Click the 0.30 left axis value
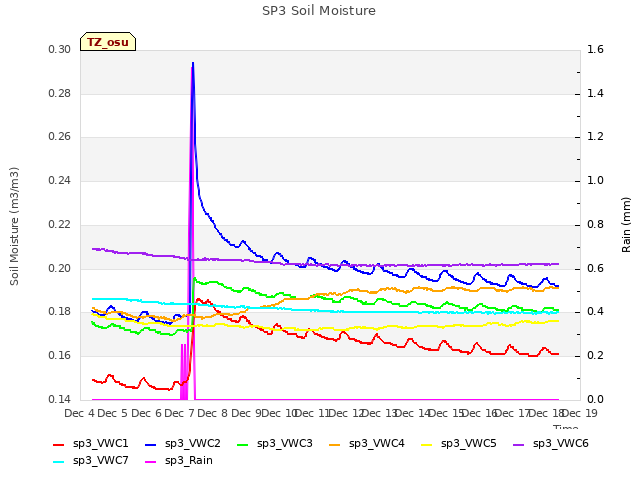The width and height of the screenshot is (640, 480). pos(60,50)
